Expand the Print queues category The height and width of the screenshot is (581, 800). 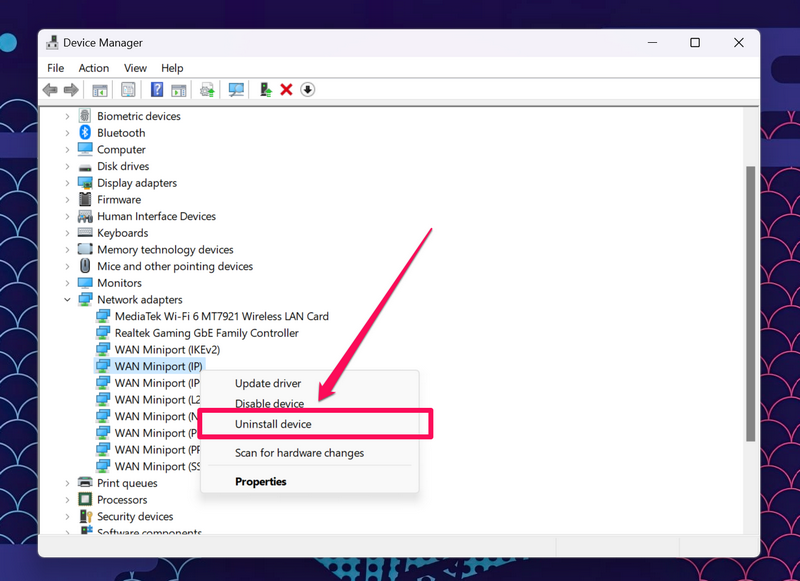(x=68, y=483)
